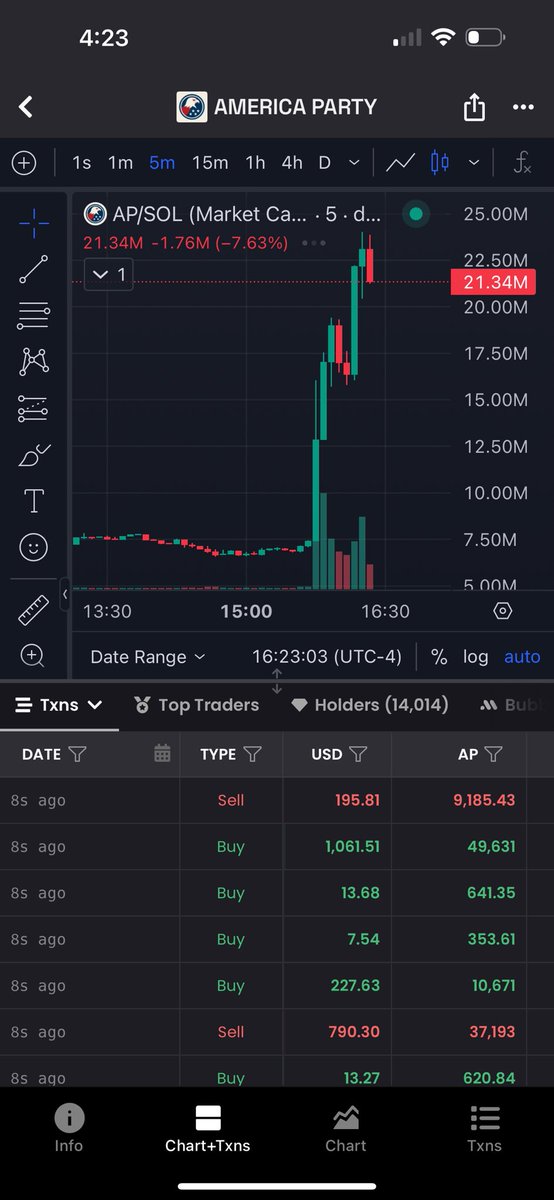Tap the 16:23:03 (UTC-4) timezone
Screen dimensions: 554x1200
[327, 657]
